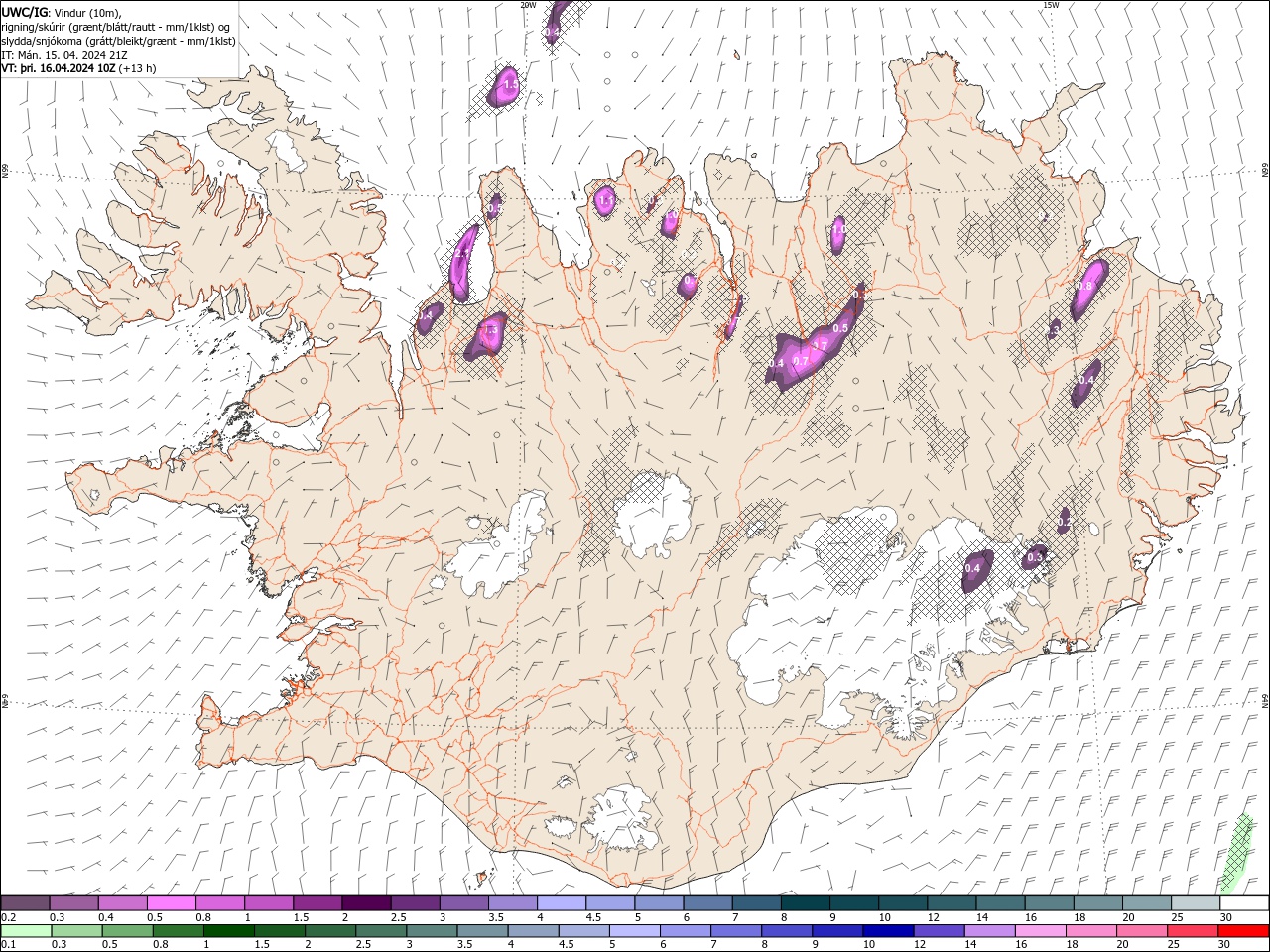1270x952 pixels.
Task: Click the '0.3' value near the Vatnajökull glacier
Action: click(x=1035, y=557)
